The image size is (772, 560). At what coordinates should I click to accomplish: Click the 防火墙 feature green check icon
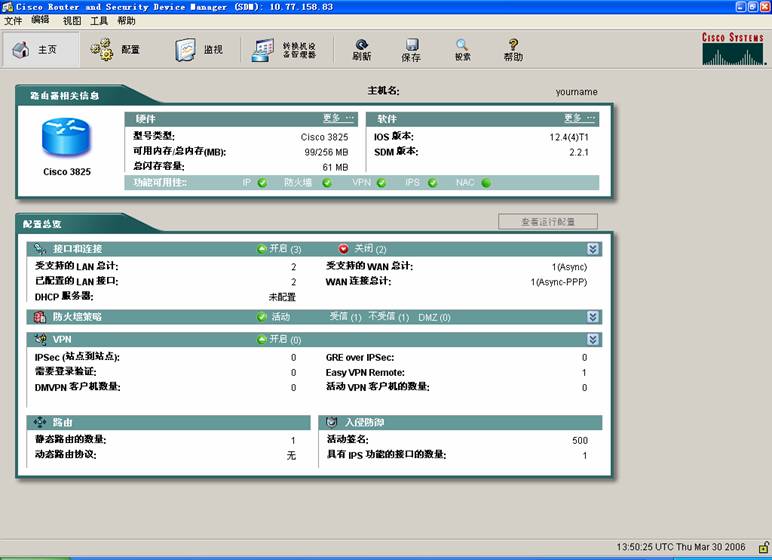tap(327, 183)
